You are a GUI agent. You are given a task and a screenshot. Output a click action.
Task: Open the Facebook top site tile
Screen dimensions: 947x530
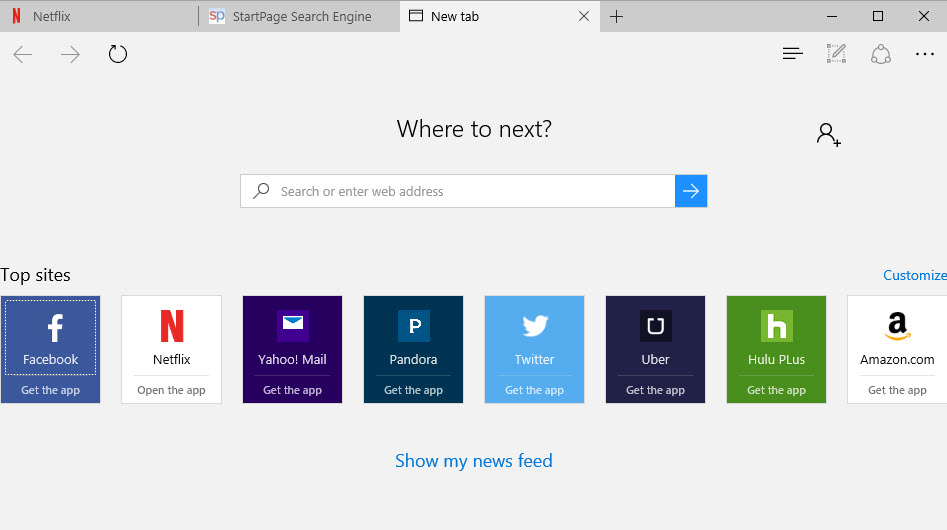point(51,336)
